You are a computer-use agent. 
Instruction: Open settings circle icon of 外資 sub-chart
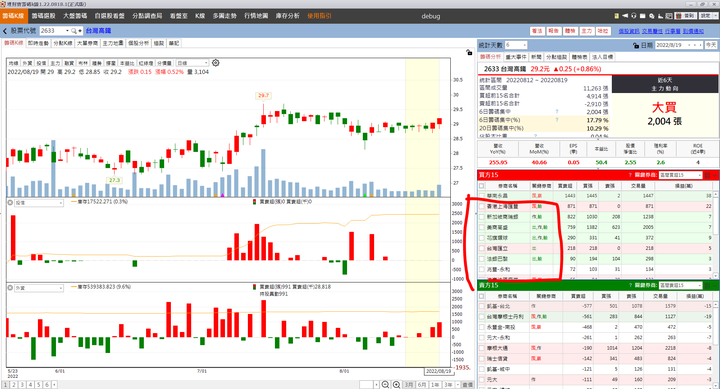(x=10, y=288)
